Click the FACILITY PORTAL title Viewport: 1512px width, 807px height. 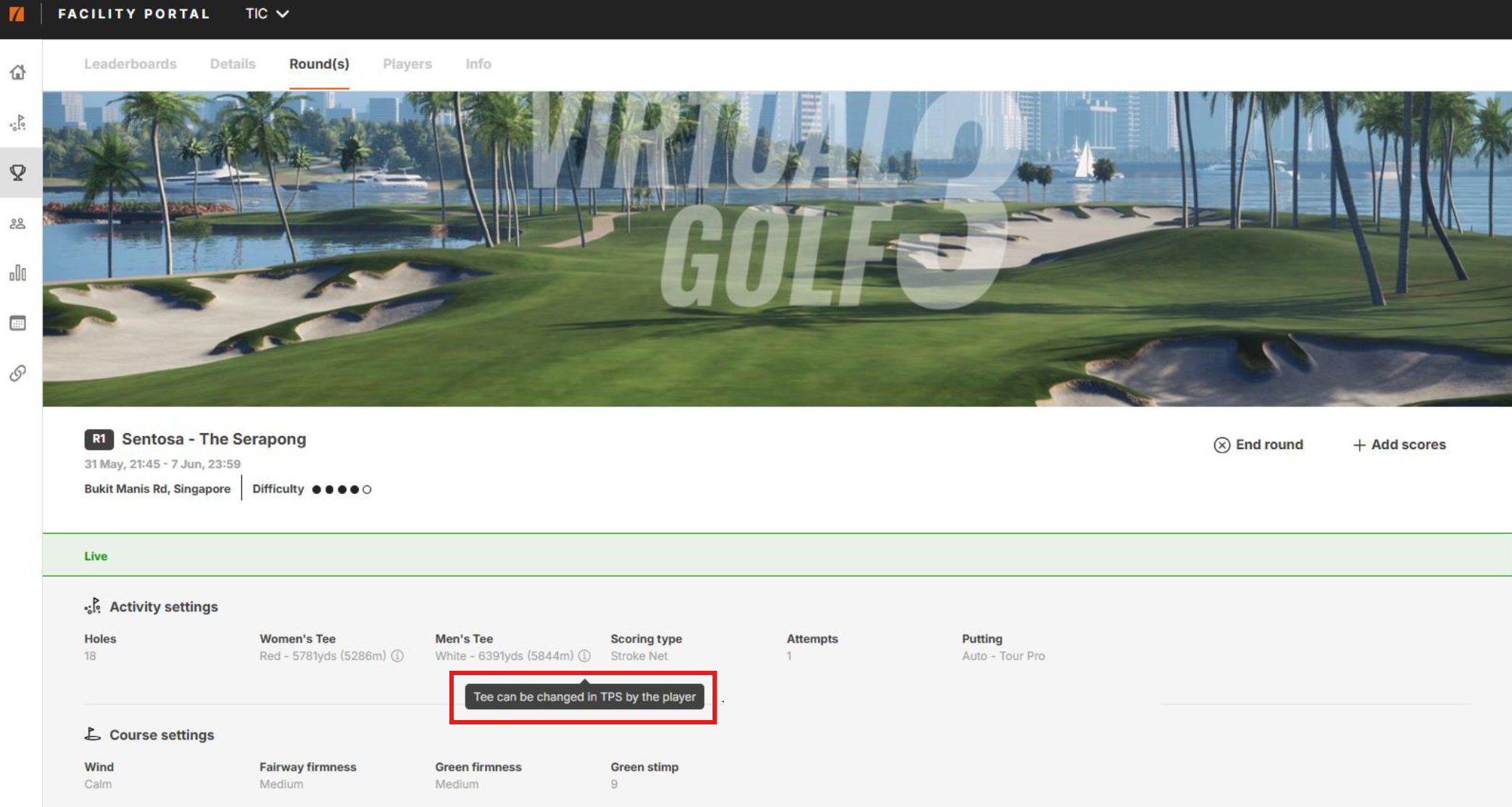pos(134,14)
